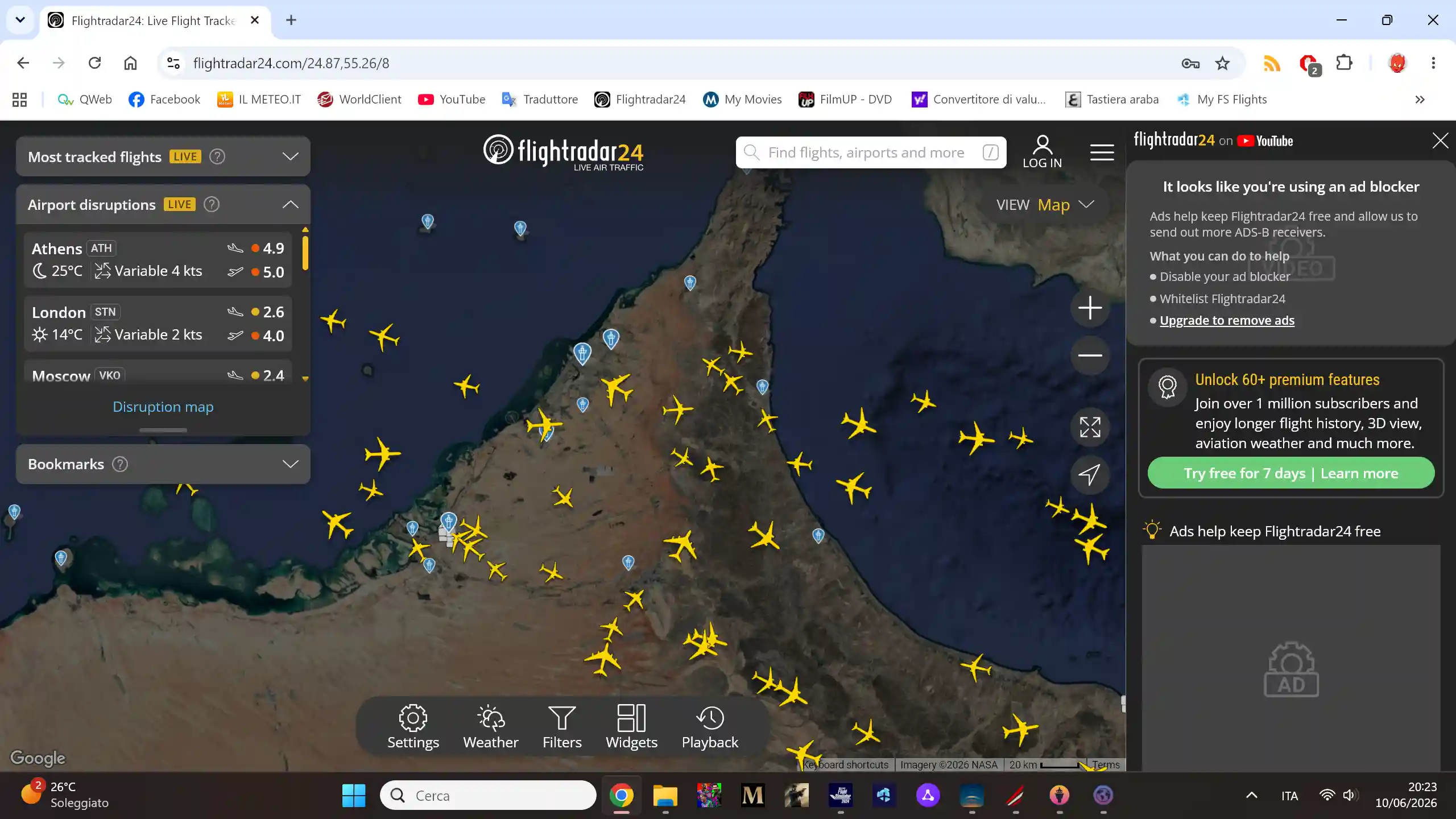
Task: Open File Explorer from taskbar
Action: [x=665, y=795]
